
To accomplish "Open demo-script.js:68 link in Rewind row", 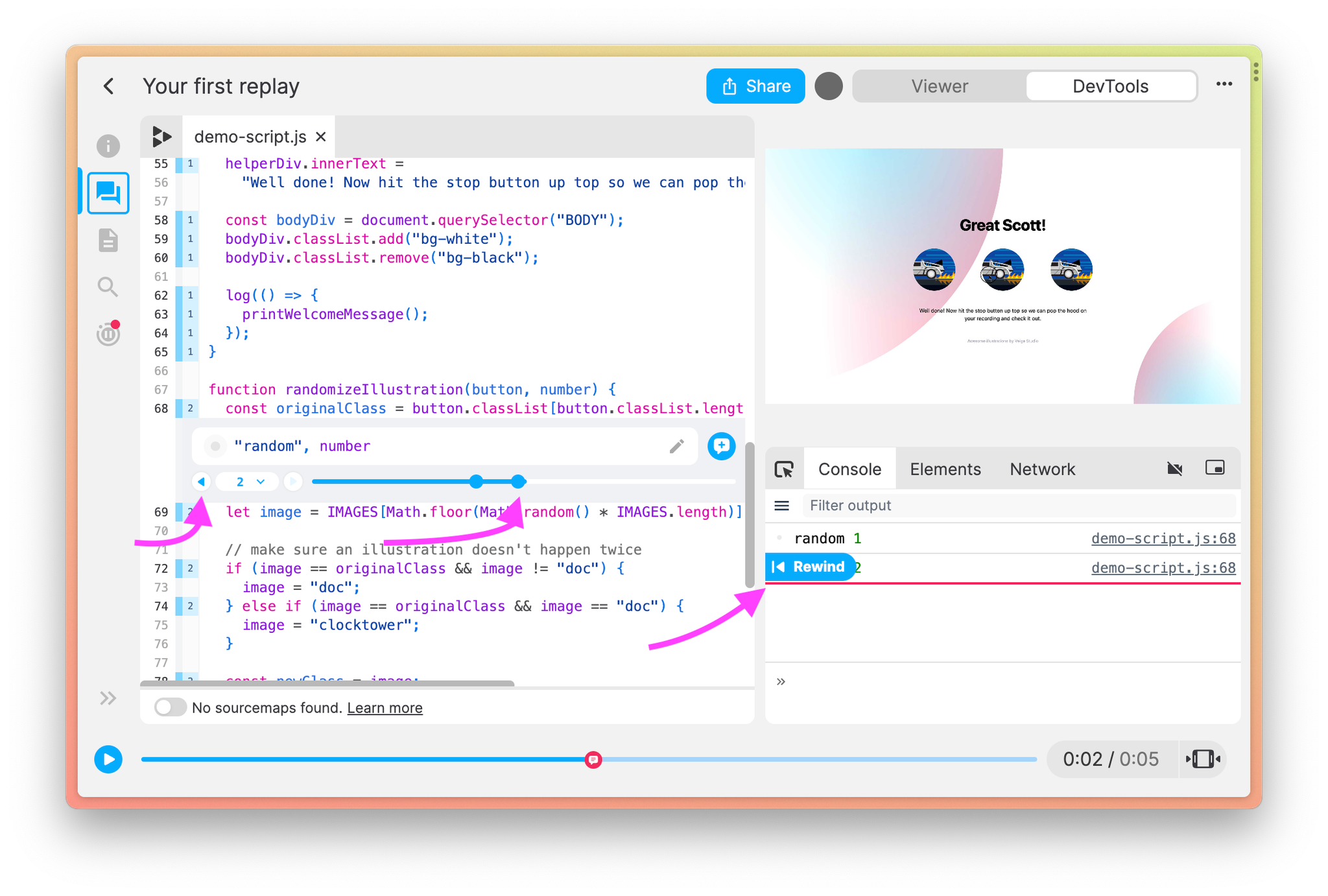I will 1163,568.
